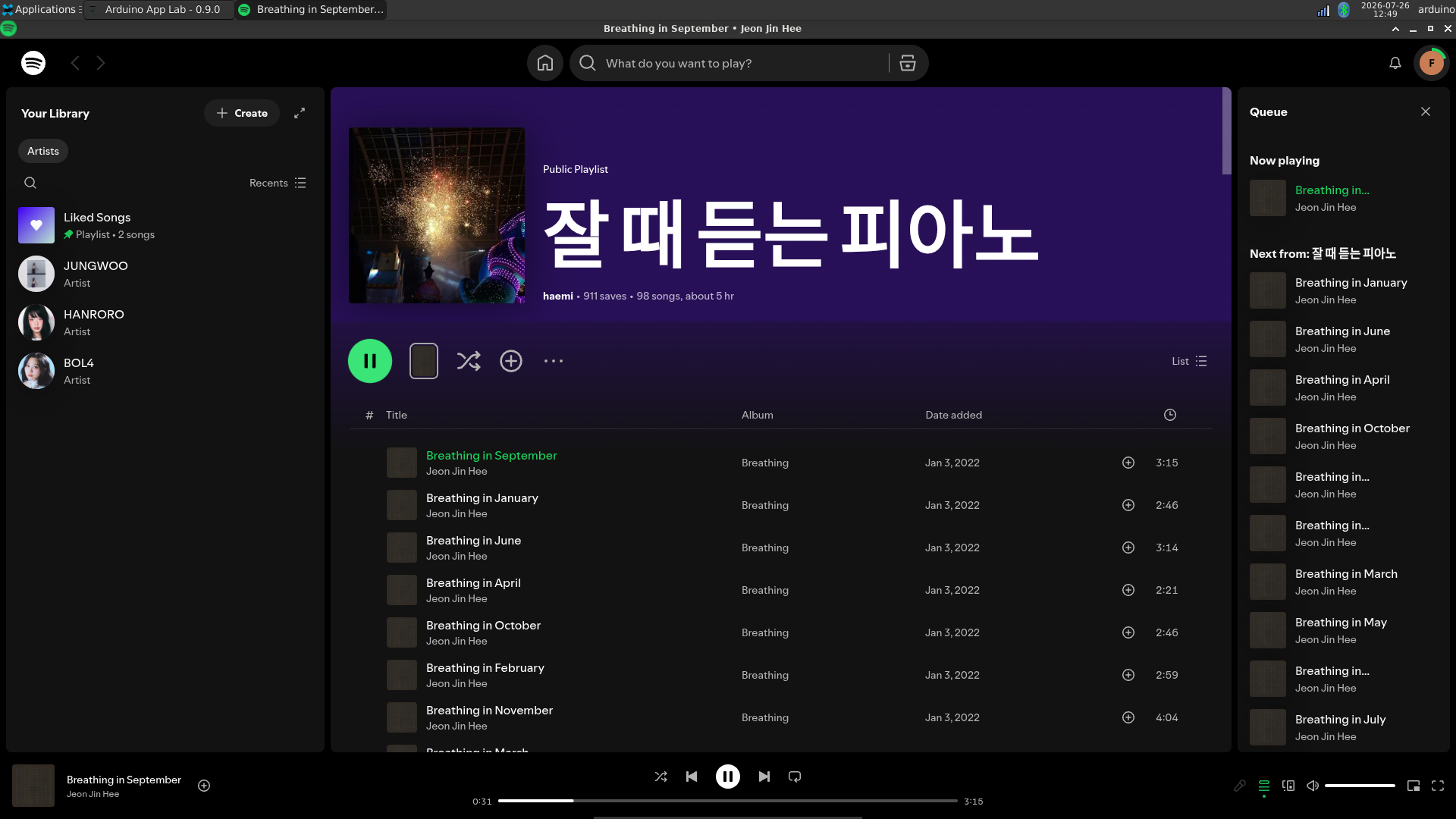Open more options for the playlist
The width and height of the screenshot is (1456, 819).
(x=554, y=361)
